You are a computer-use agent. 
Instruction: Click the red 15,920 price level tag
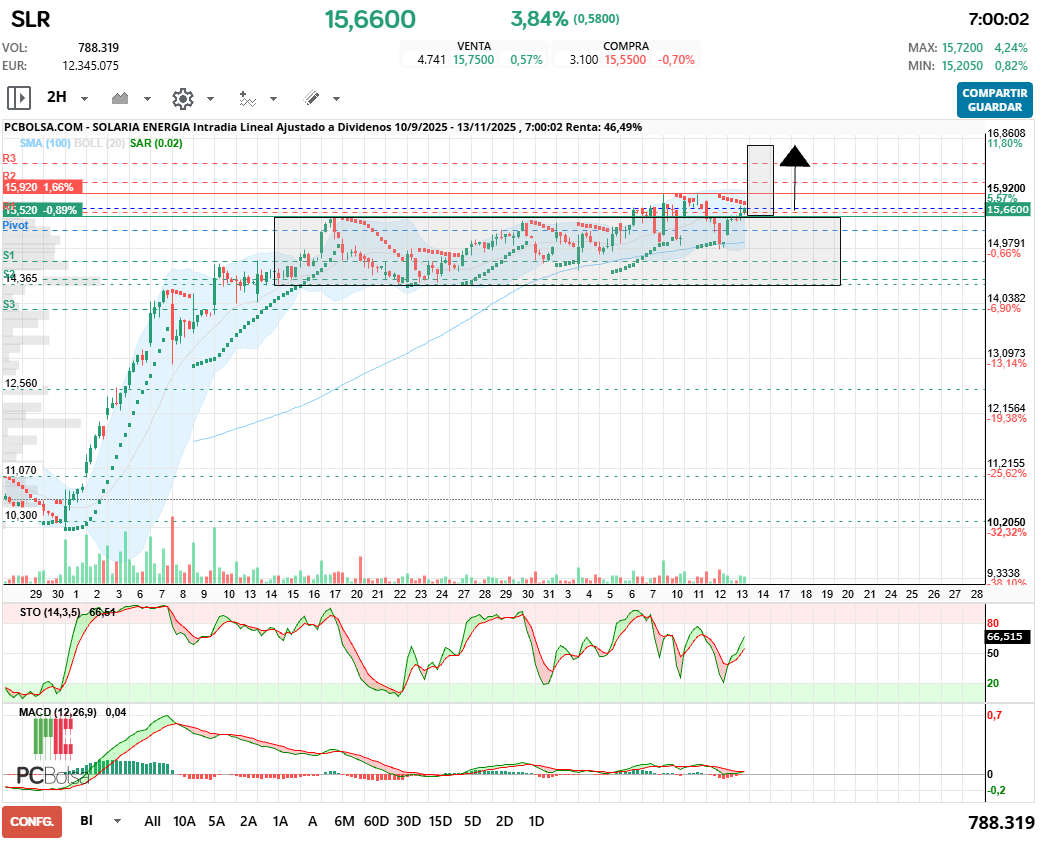point(42,187)
